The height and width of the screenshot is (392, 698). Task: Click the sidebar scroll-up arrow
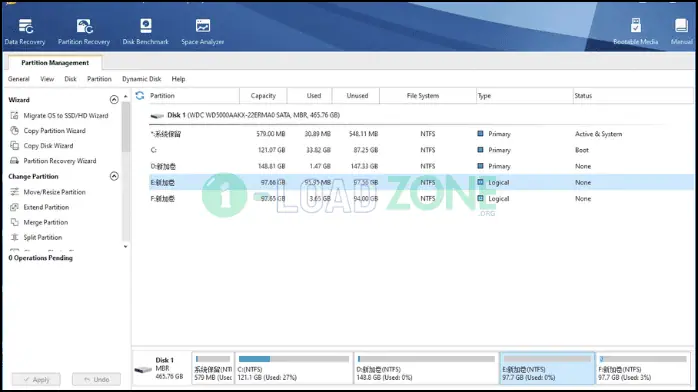tap(126, 96)
